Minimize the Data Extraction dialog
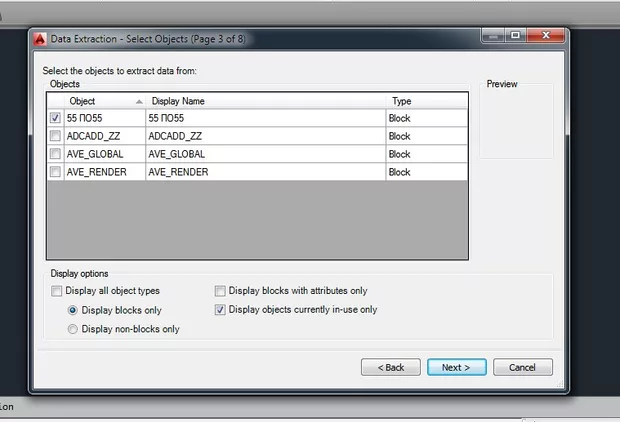This screenshot has height=422, width=620. click(492, 36)
